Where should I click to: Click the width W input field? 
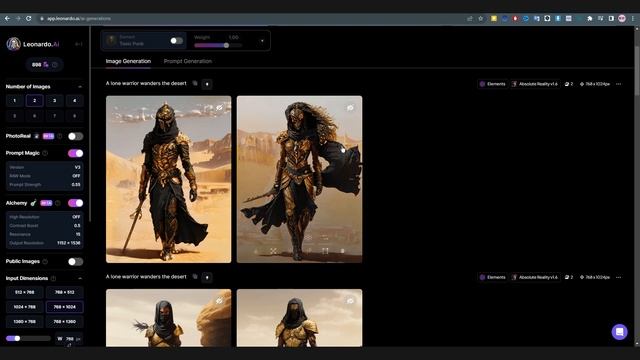point(69,339)
